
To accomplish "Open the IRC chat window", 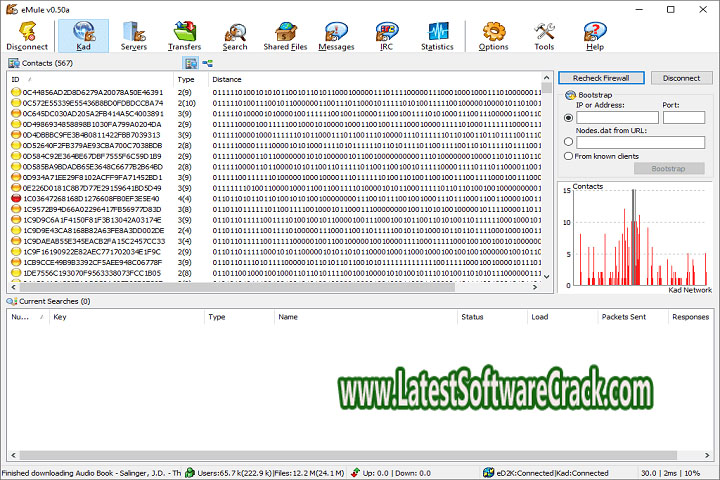I will click(387, 36).
